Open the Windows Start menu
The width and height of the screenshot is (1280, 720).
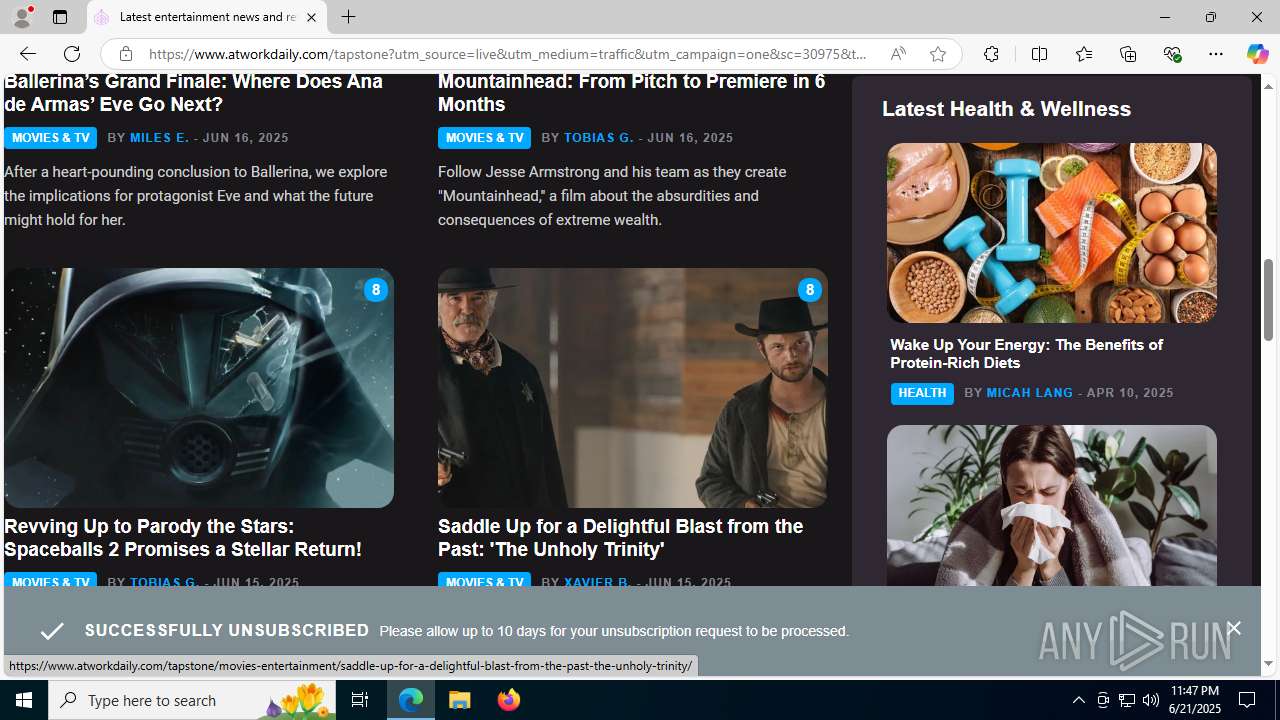click(x=24, y=700)
